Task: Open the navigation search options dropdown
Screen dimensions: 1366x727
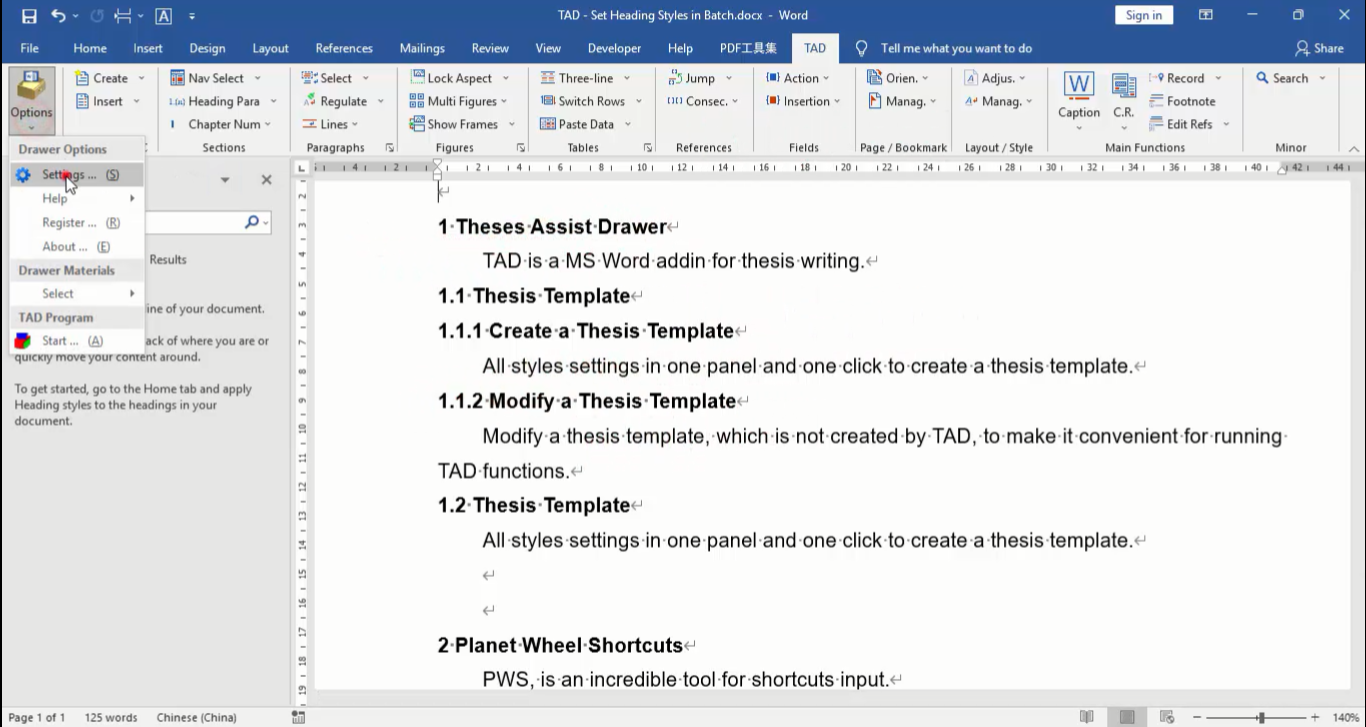Action: [266, 223]
